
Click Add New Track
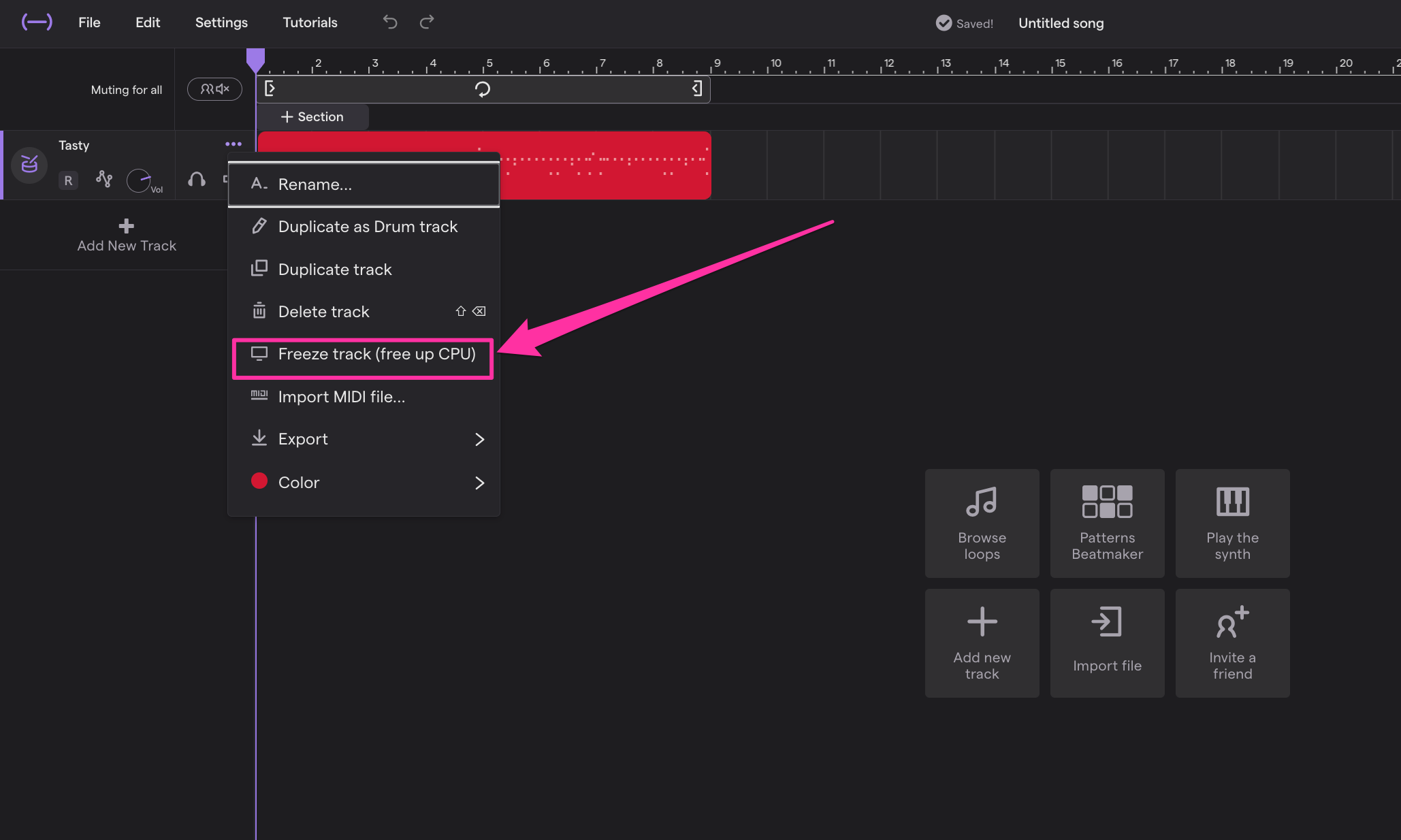click(126, 235)
